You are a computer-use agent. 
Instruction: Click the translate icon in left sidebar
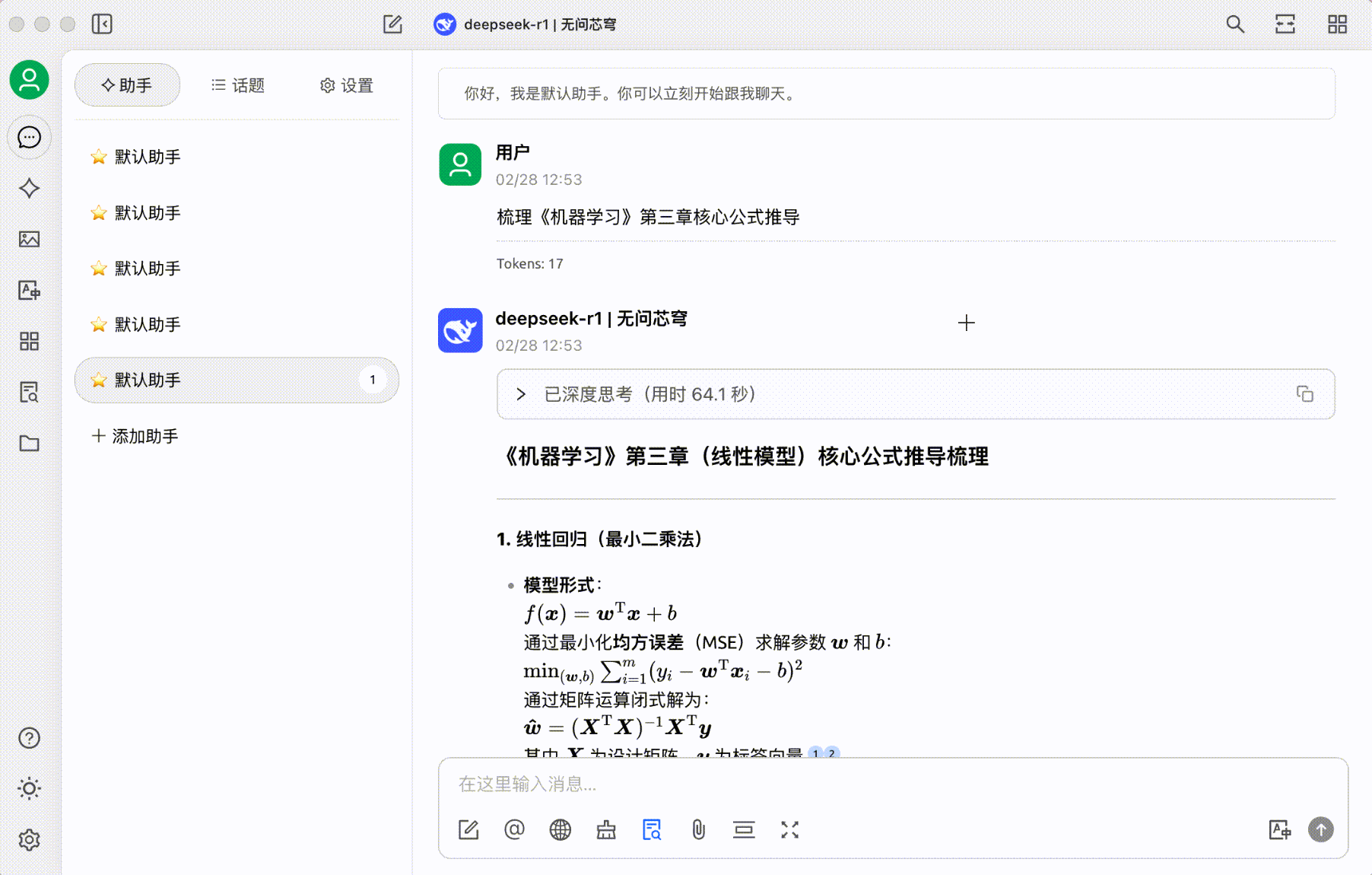(x=29, y=290)
